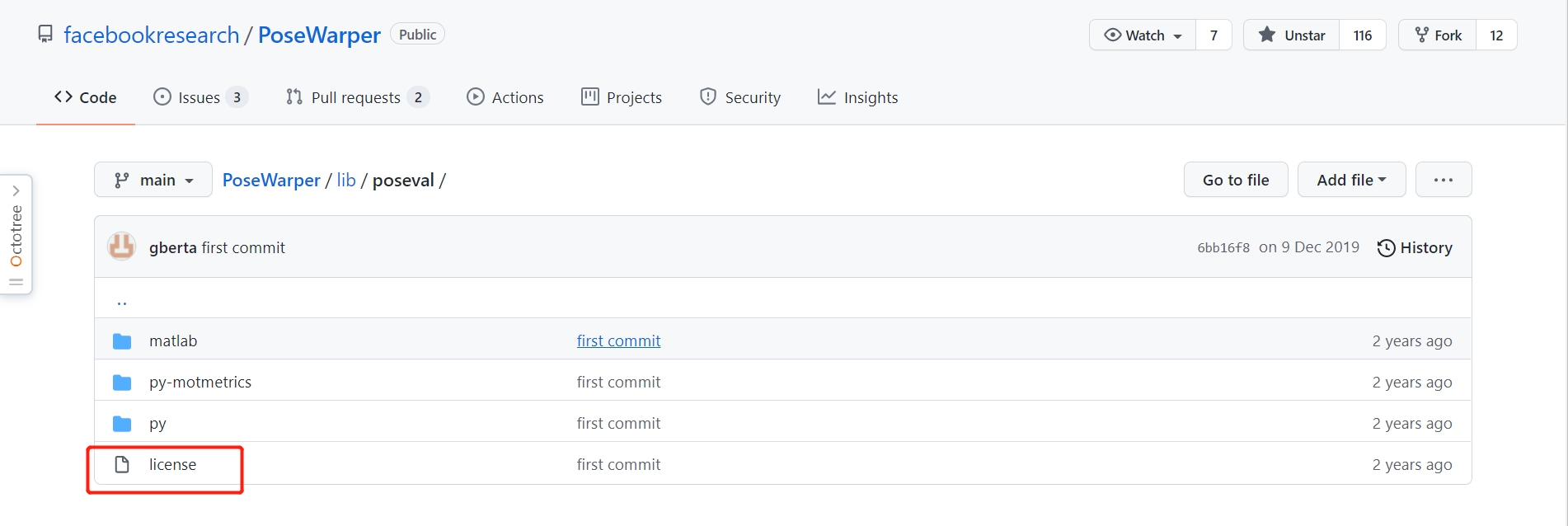Unstar the PoseWarper repository

tap(1292, 35)
